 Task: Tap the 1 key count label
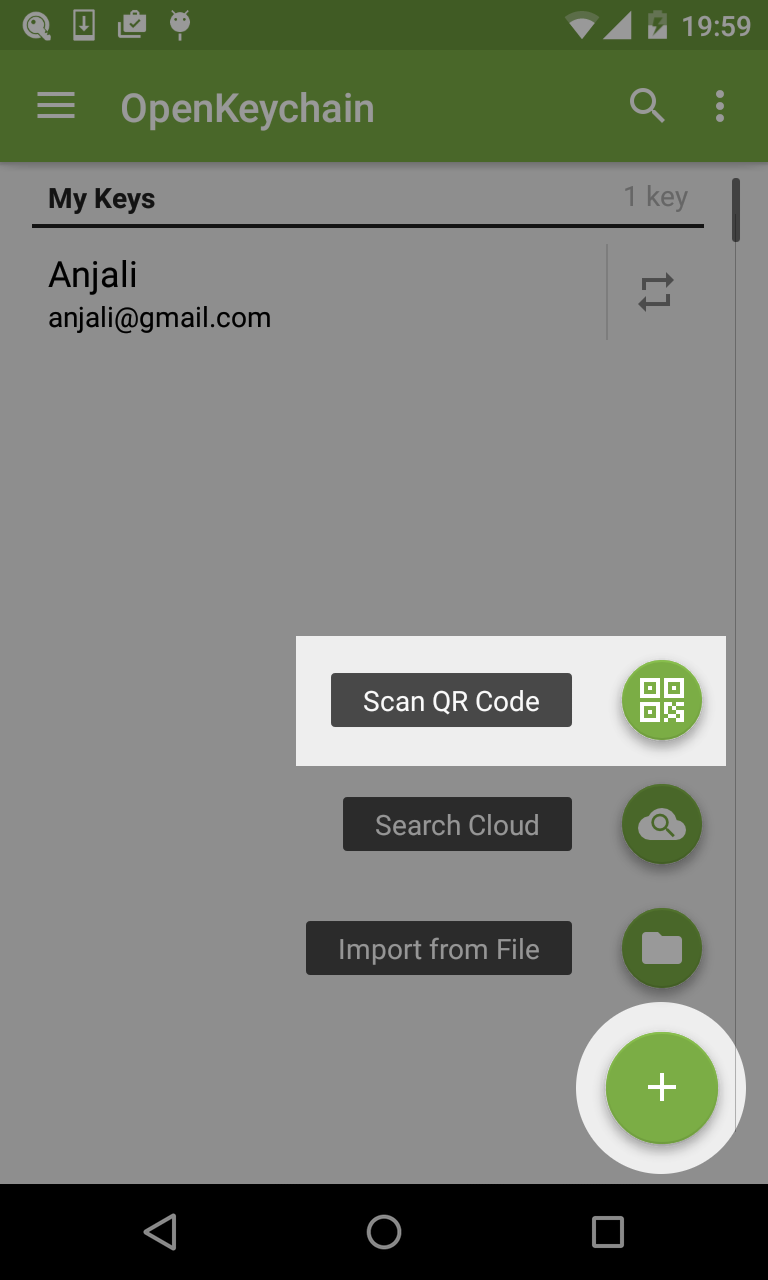pos(656,196)
